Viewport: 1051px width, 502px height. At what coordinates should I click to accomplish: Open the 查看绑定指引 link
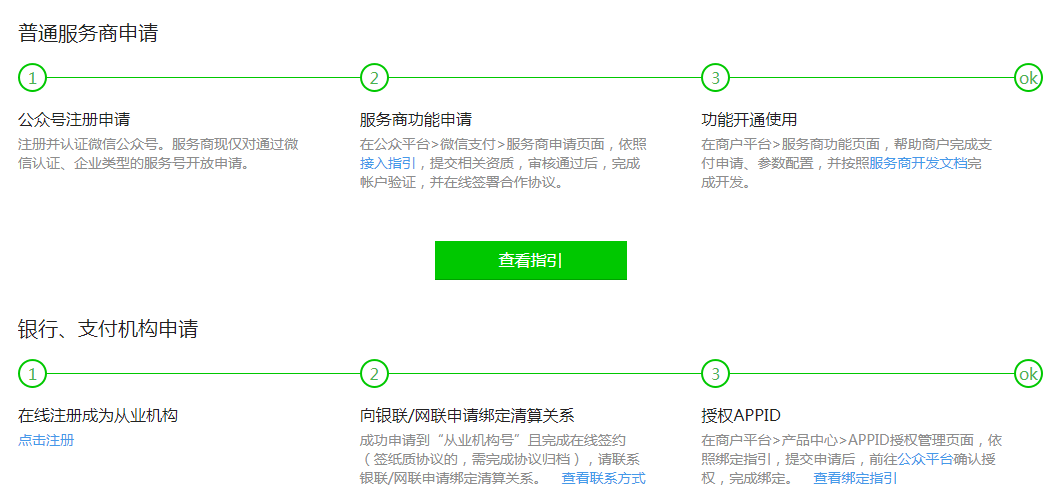click(855, 478)
